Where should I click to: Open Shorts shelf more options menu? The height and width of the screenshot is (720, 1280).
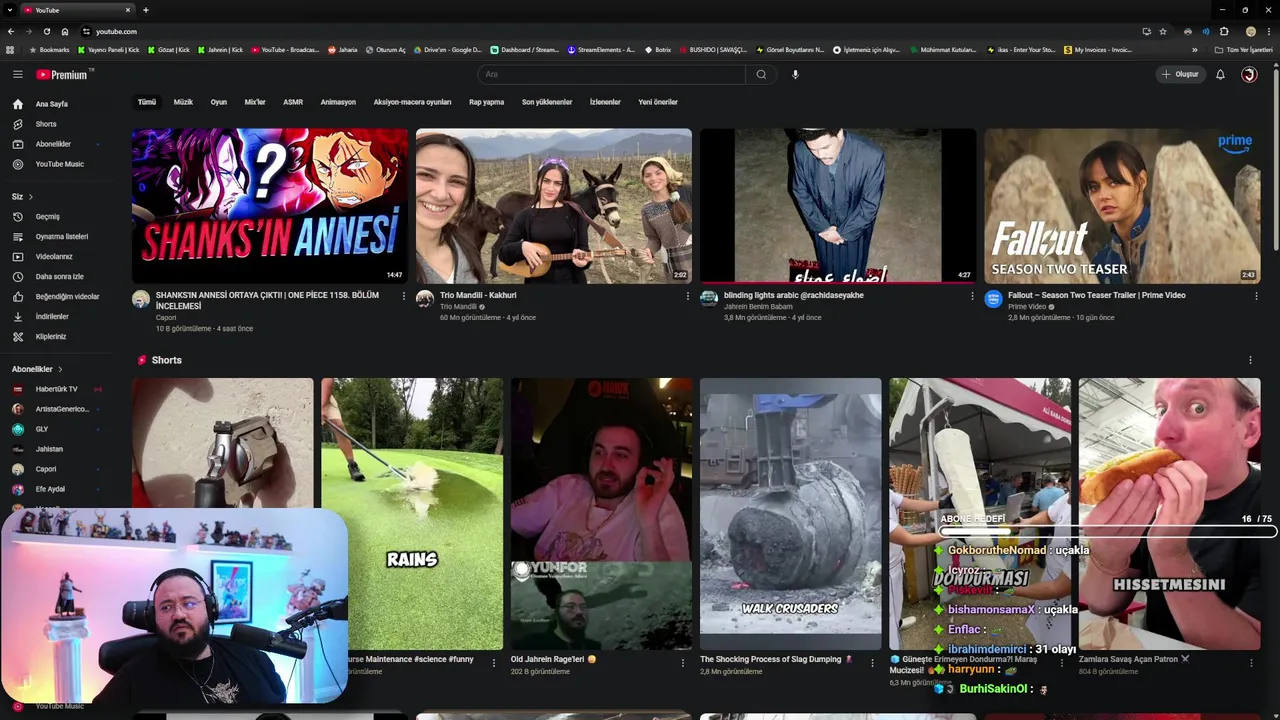(x=1250, y=360)
